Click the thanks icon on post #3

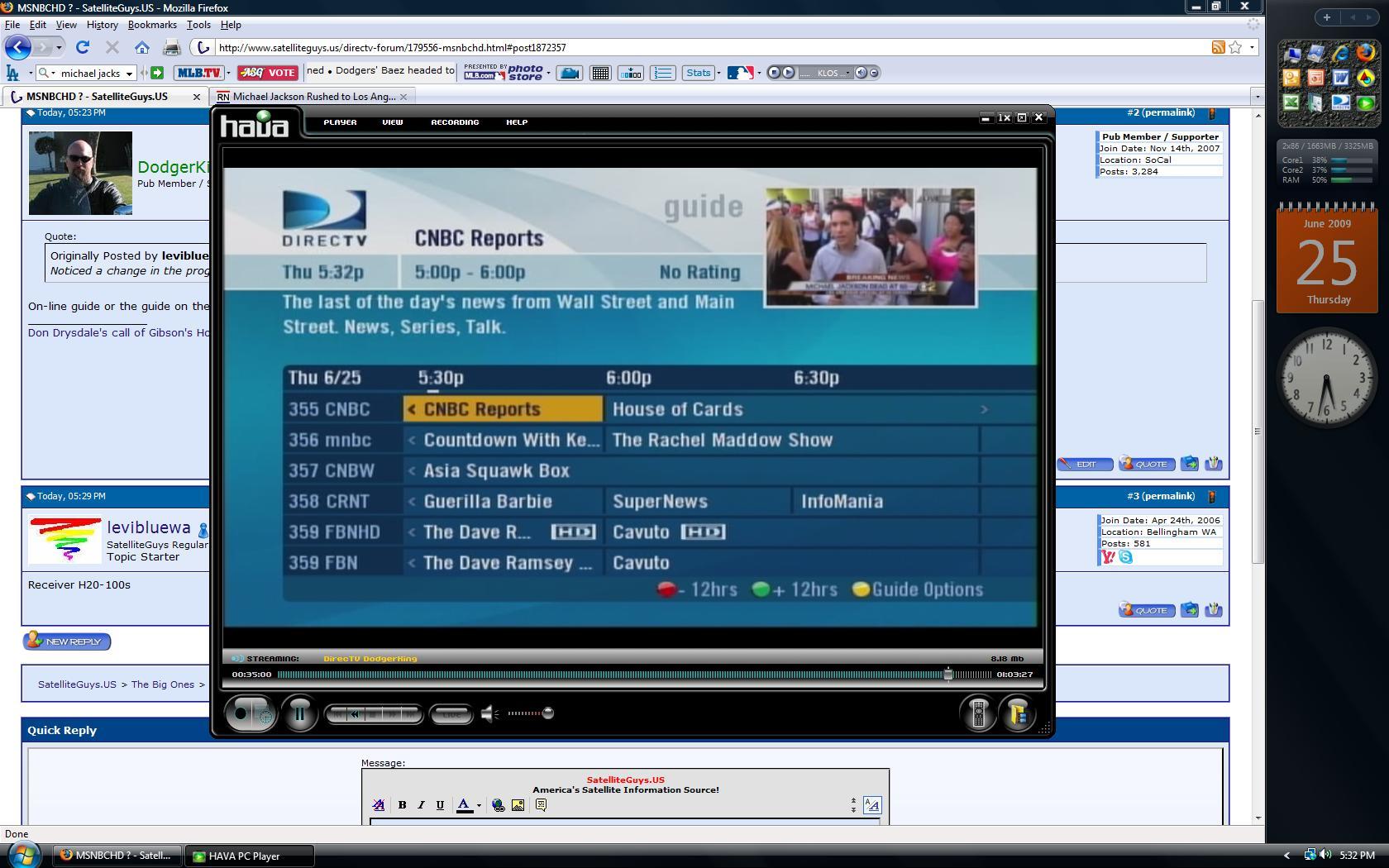(1213, 610)
